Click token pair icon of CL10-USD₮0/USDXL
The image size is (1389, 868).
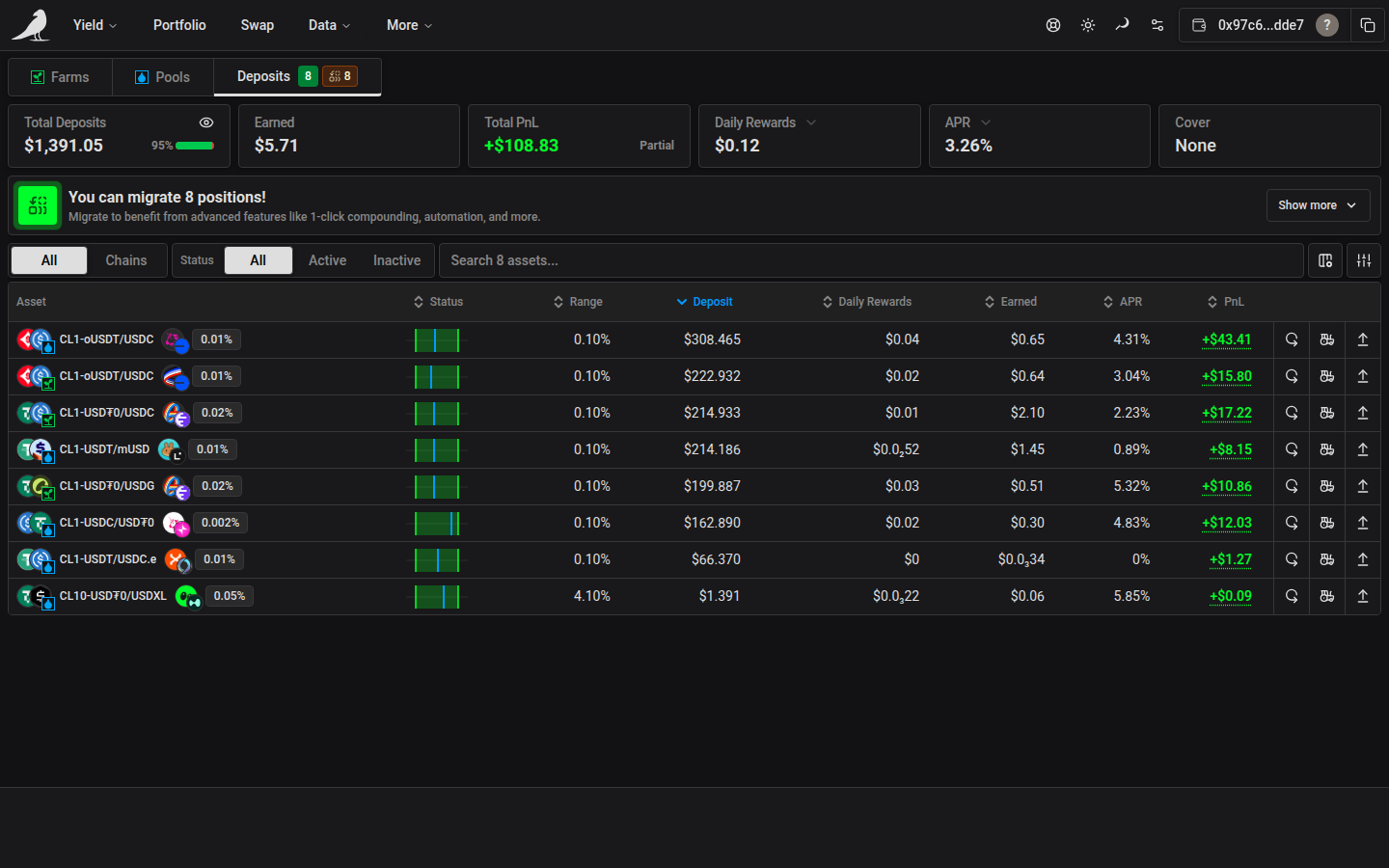36,597
